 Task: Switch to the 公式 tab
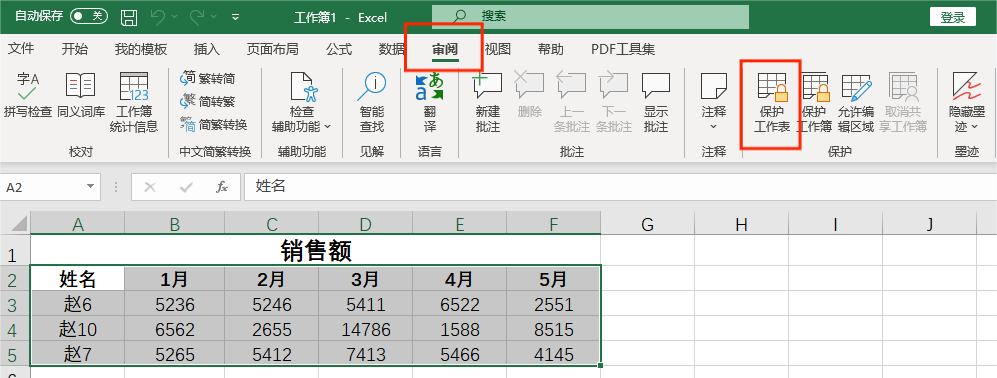pos(339,49)
